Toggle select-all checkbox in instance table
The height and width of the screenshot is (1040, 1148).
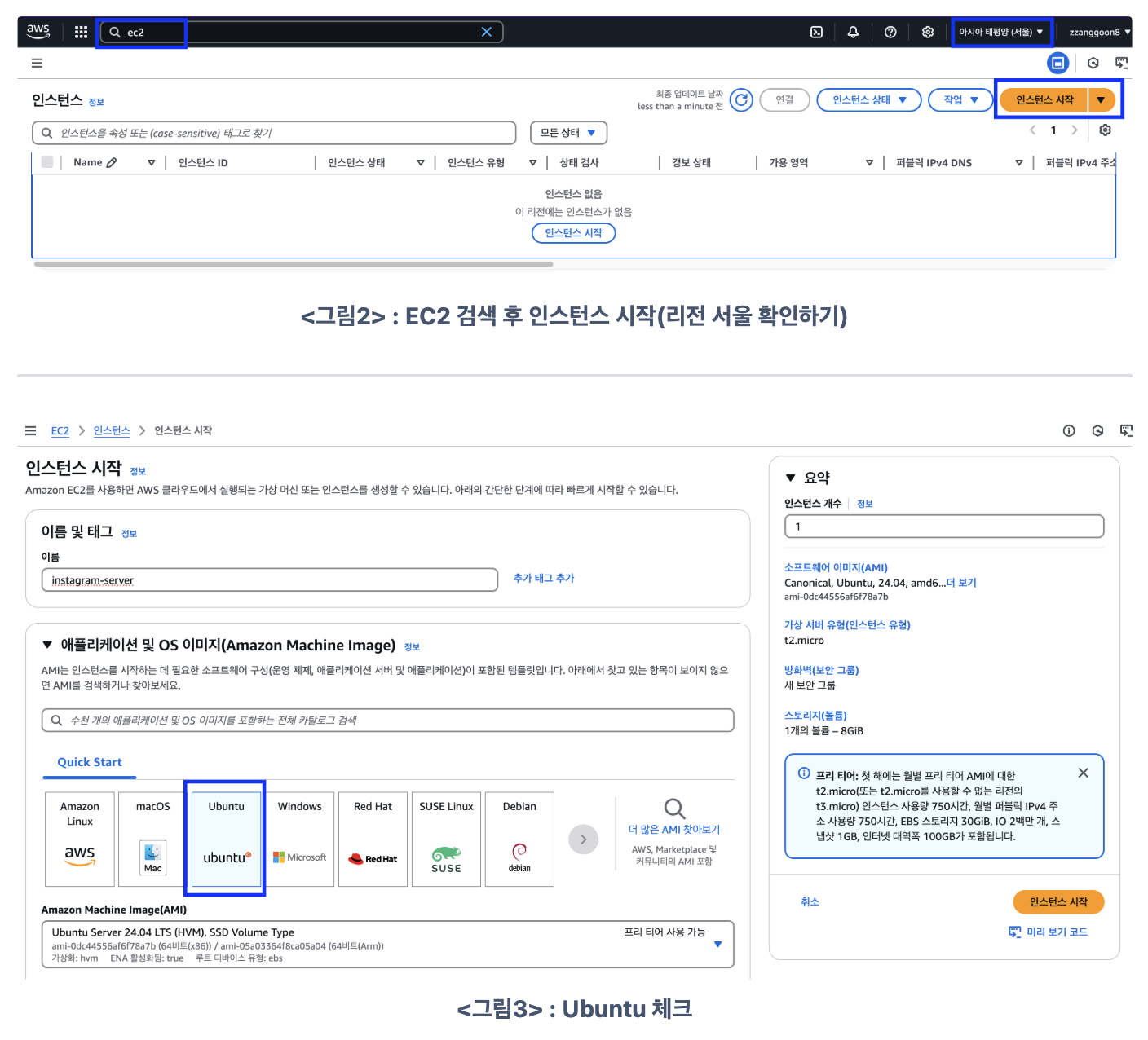pos(47,162)
